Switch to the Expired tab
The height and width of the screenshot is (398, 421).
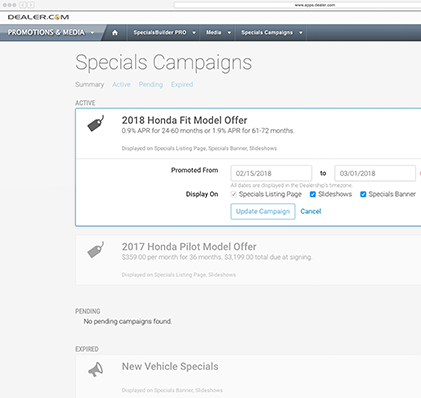point(182,85)
